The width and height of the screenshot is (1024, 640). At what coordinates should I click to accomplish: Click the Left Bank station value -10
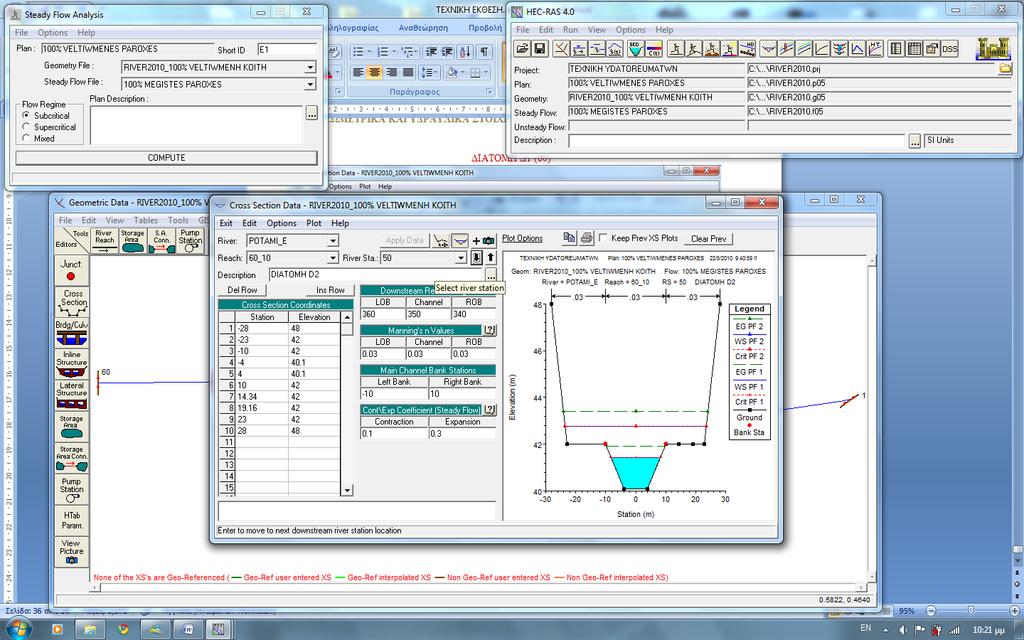coord(394,394)
